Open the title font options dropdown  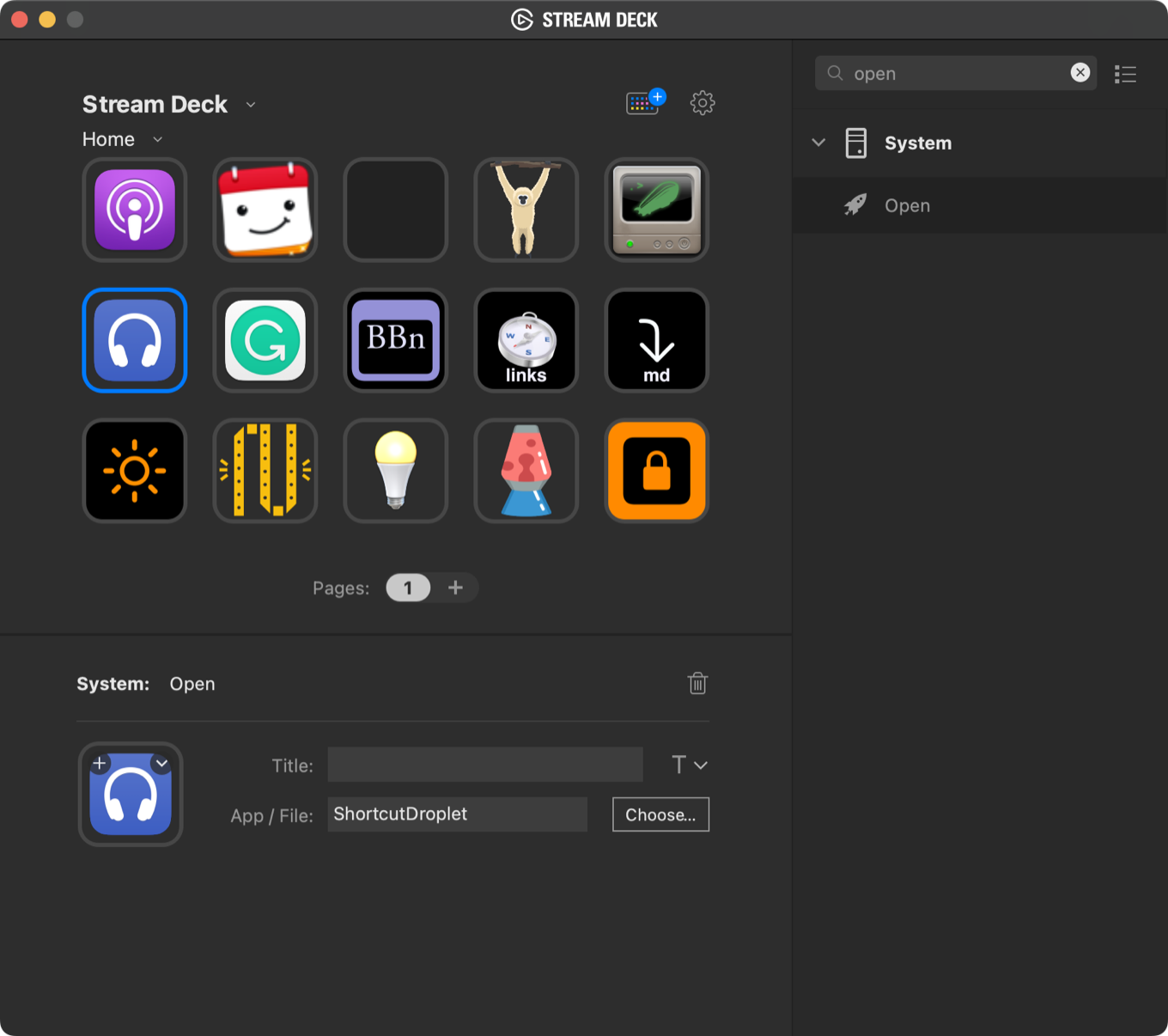point(688,765)
